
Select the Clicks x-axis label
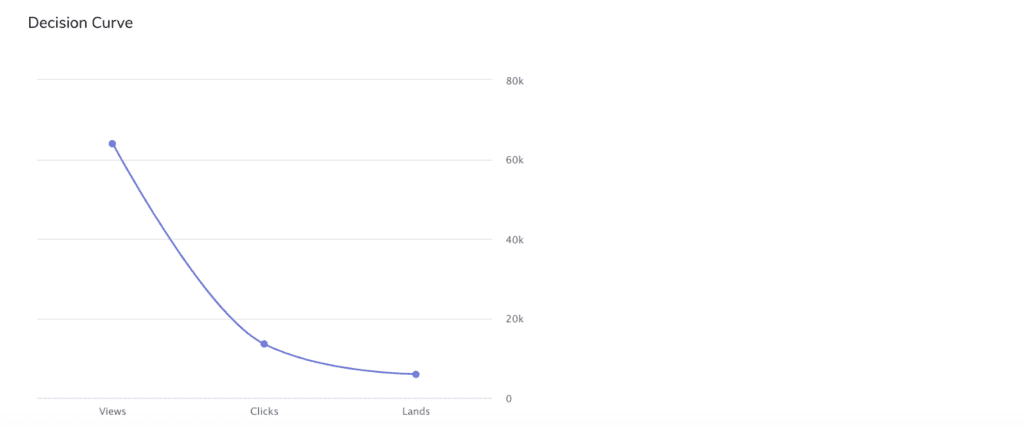pyautogui.click(x=264, y=412)
